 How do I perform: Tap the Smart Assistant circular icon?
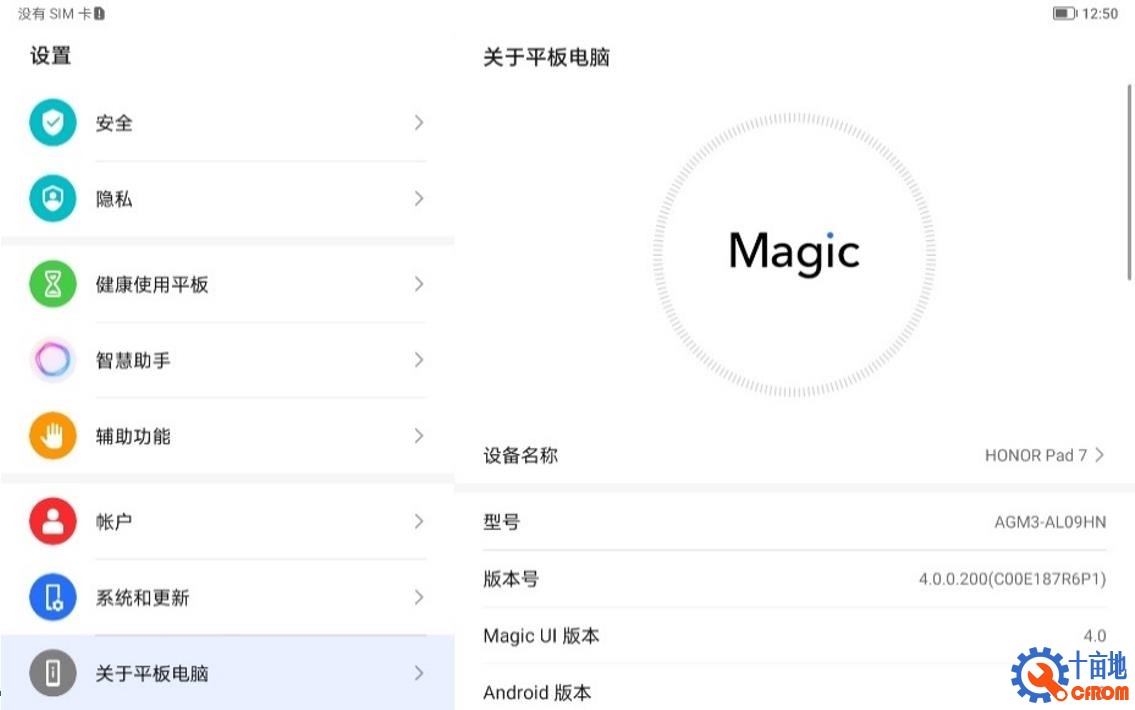pyautogui.click(x=52, y=360)
